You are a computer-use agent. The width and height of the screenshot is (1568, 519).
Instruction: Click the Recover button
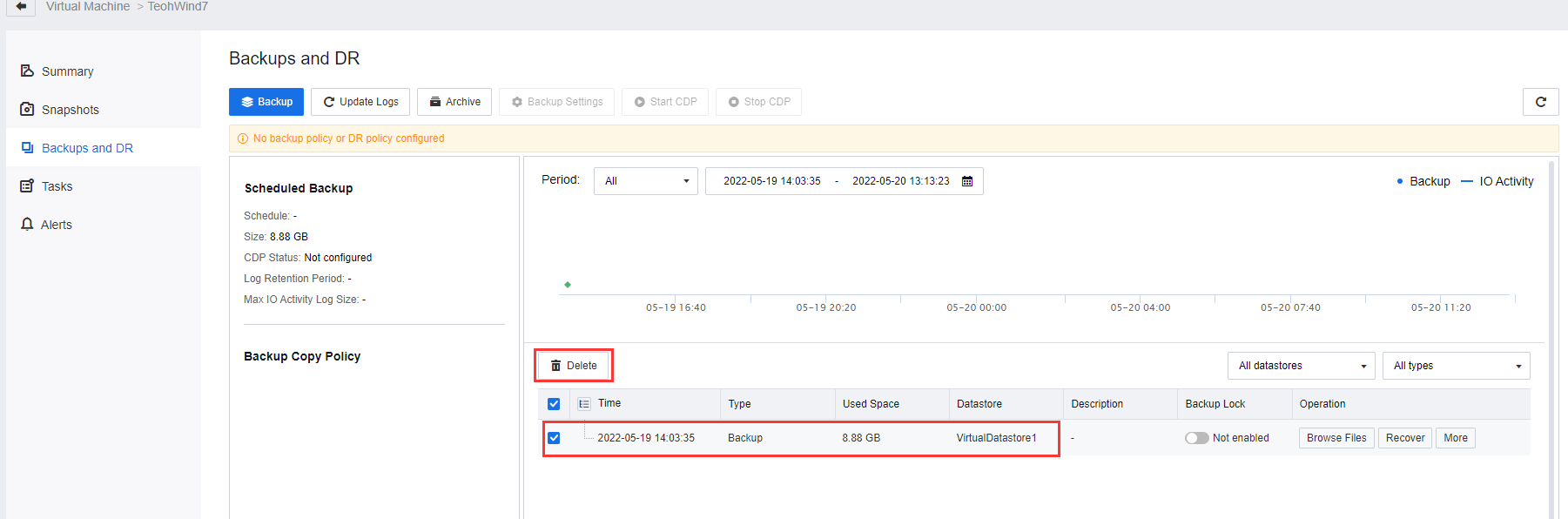coord(1404,438)
